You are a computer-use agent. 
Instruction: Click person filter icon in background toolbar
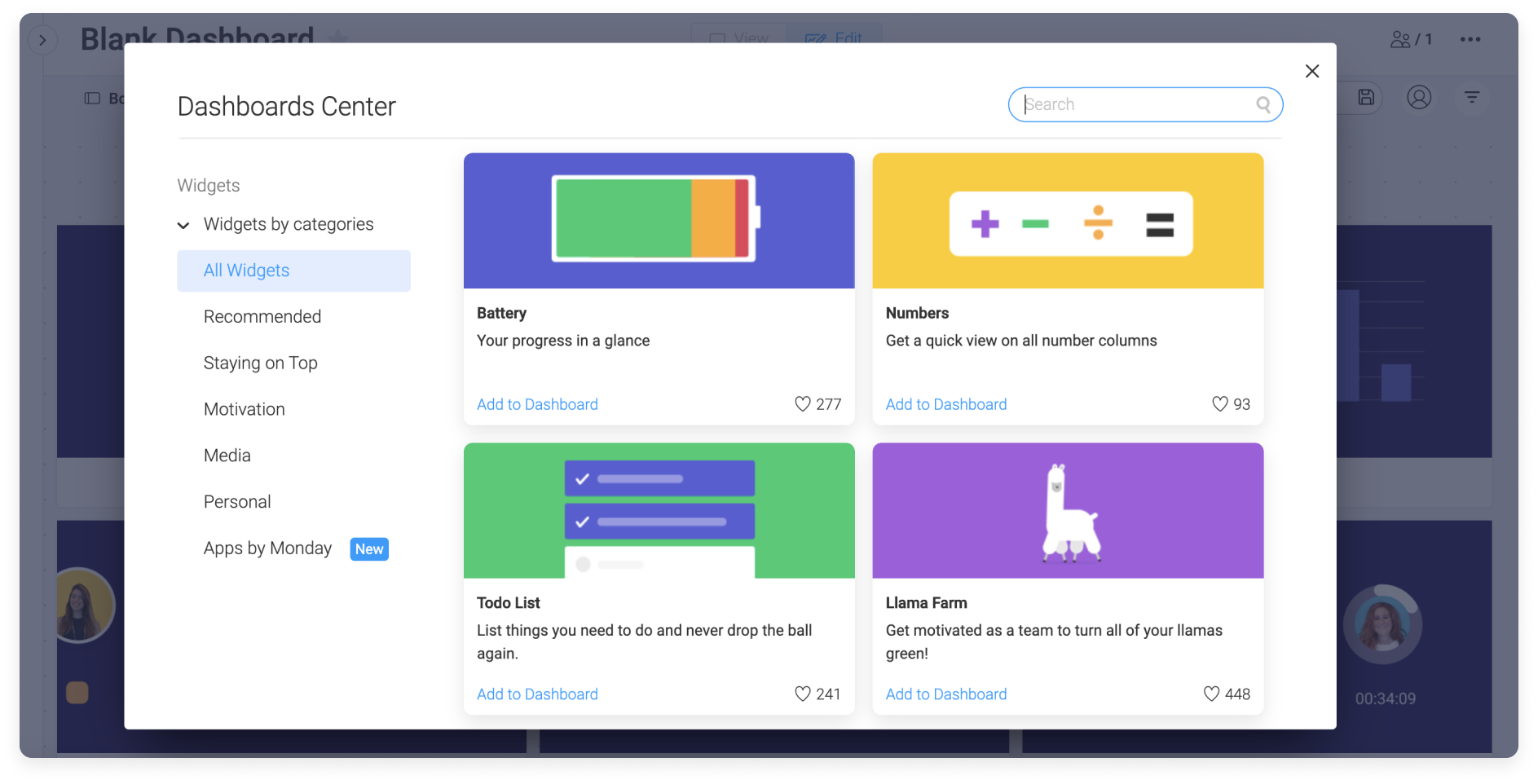click(1419, 98)
